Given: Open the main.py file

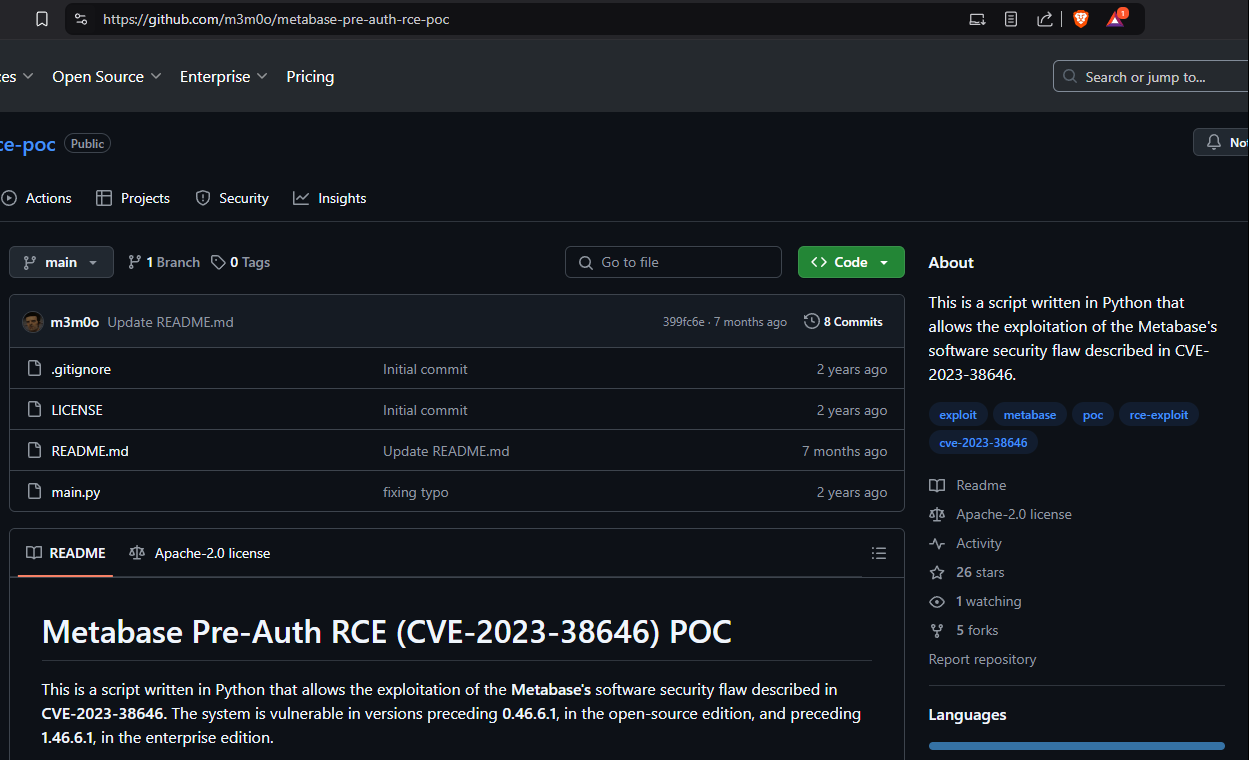Looking at the screenshot, I should tap(76, 492).
